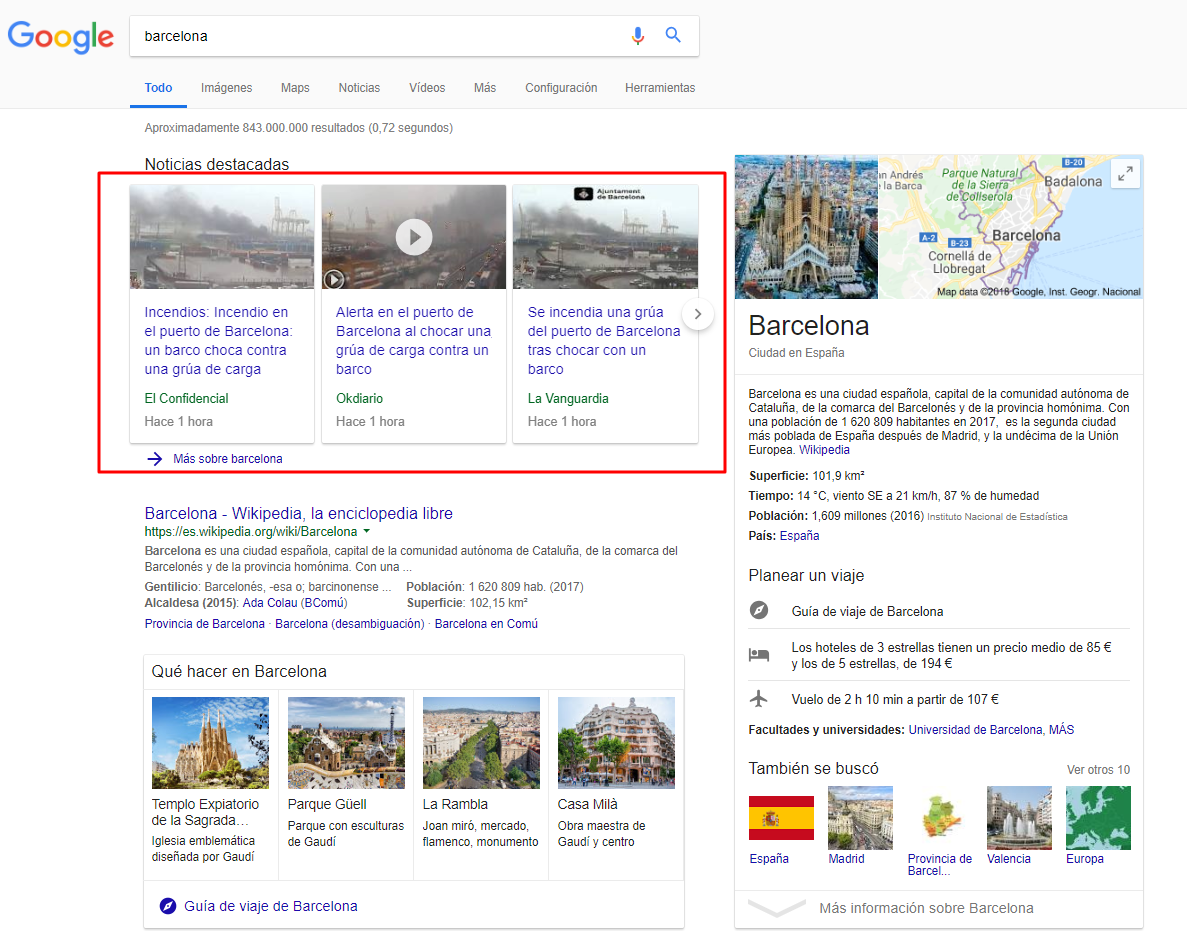The height and width of the screenshot is (931, 1187).
Task: Click Ver otros 10 link
Action: (1098, 770)
